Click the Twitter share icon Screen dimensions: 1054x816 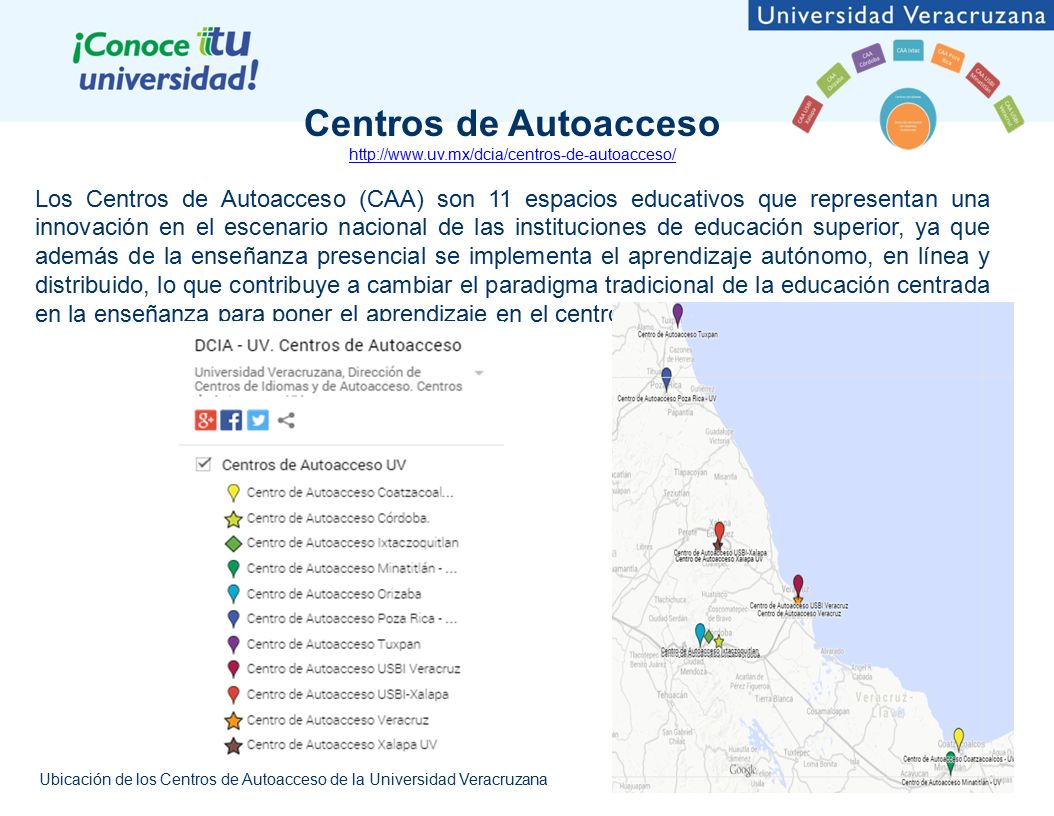pos(257,420)
